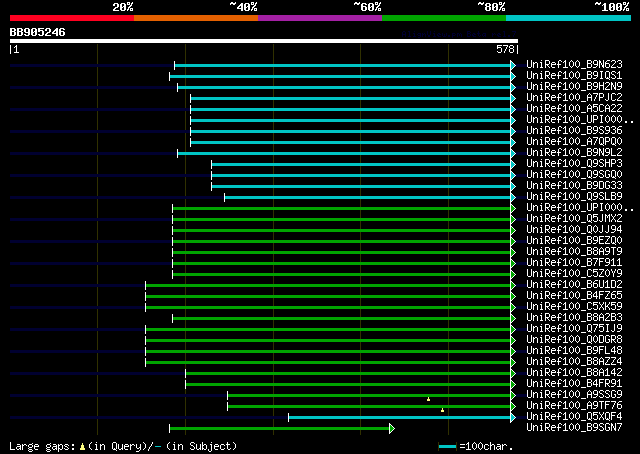Click the UniRef100_Q75IJ9 hit name

574,329
